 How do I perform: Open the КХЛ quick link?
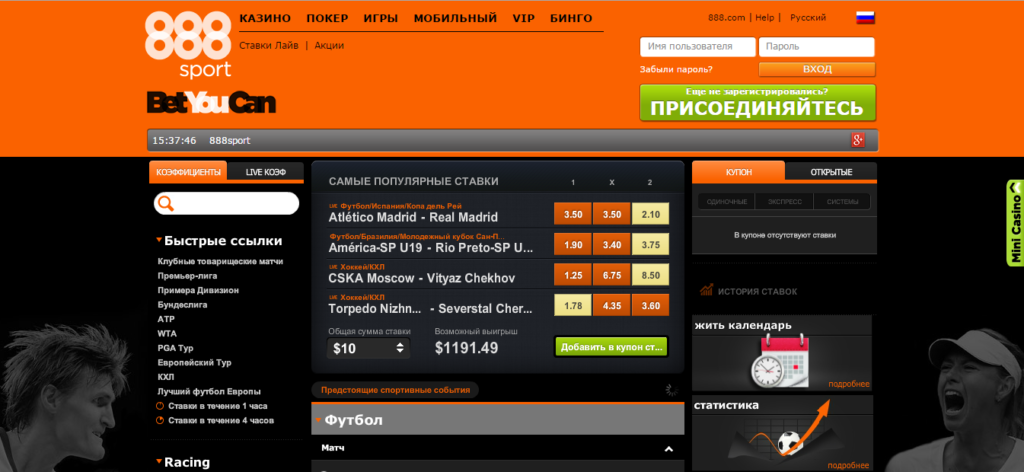pyautogui.click(x=166, y=377)
